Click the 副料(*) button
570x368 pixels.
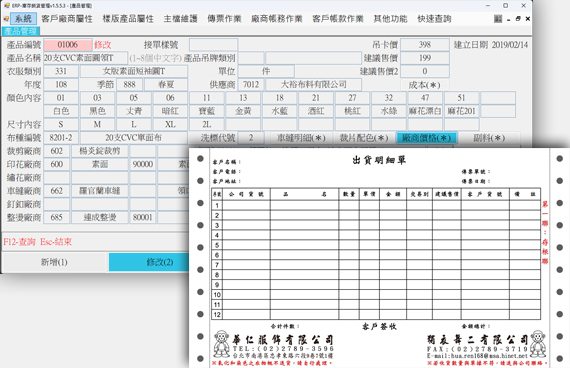489,138
